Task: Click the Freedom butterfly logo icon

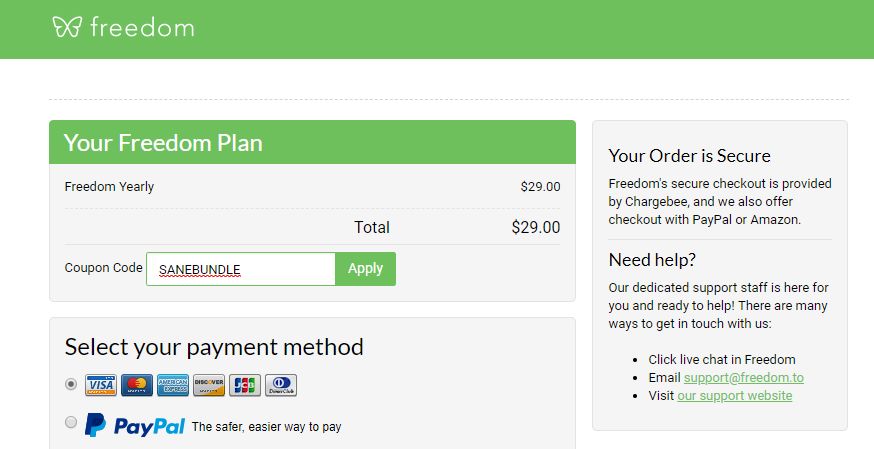Action: tap(66, 27)
